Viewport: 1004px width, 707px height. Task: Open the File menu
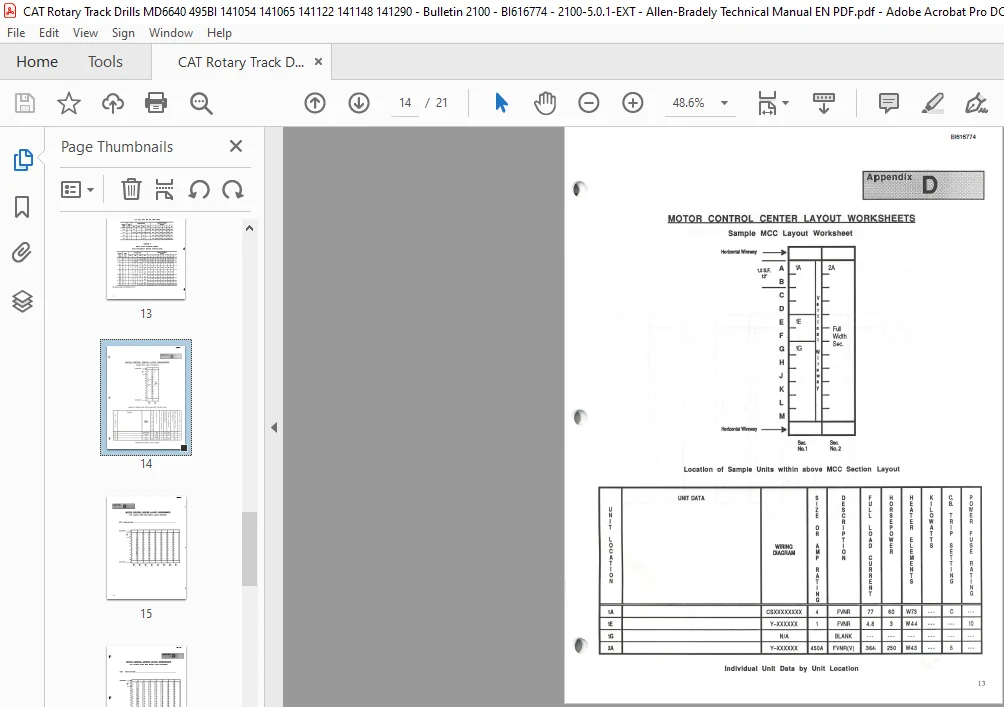click(x=16, y=33)
